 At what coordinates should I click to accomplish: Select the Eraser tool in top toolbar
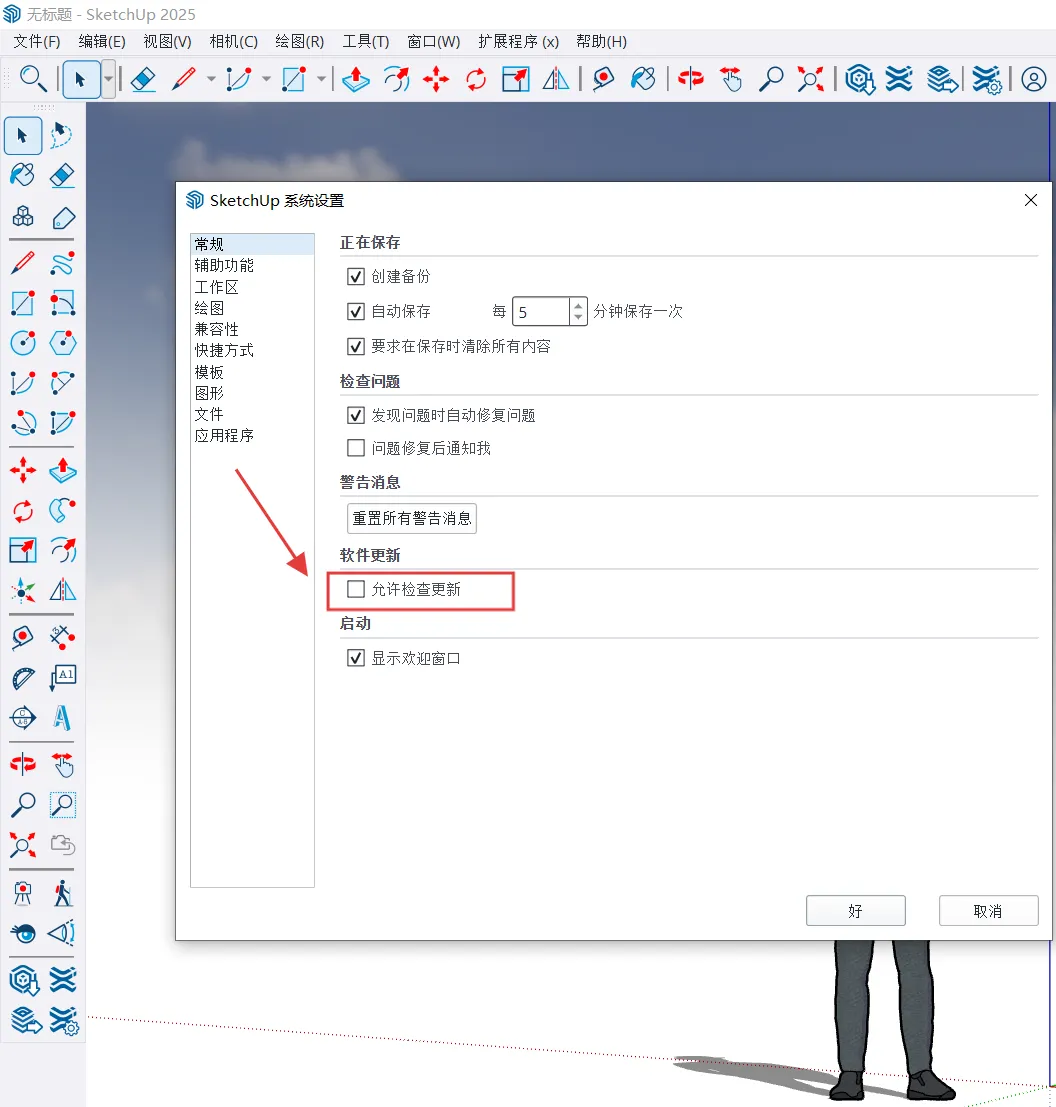click(x=143, y=78)
